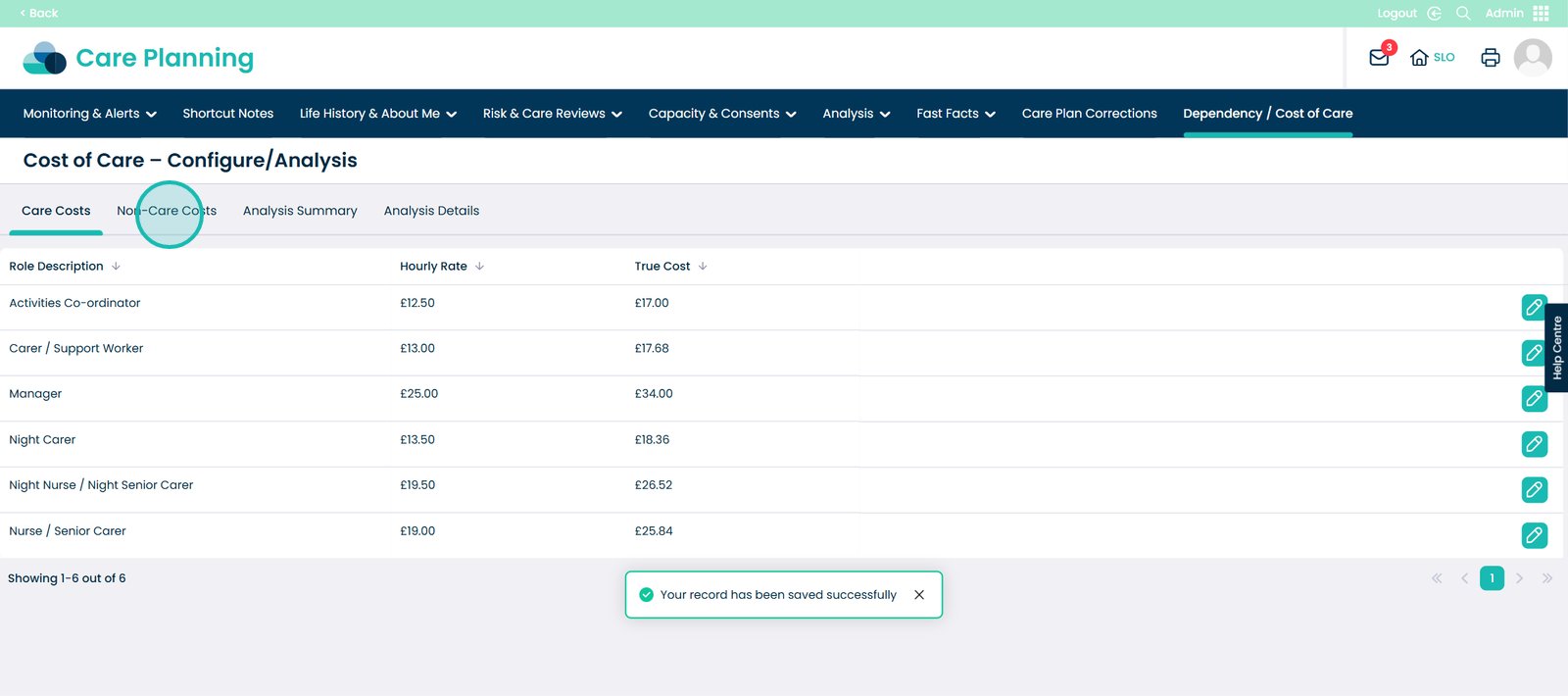The height and width of the screenshot is (696, 1568).
Task: Open the user profile avatar
Action: [1532, 58]
